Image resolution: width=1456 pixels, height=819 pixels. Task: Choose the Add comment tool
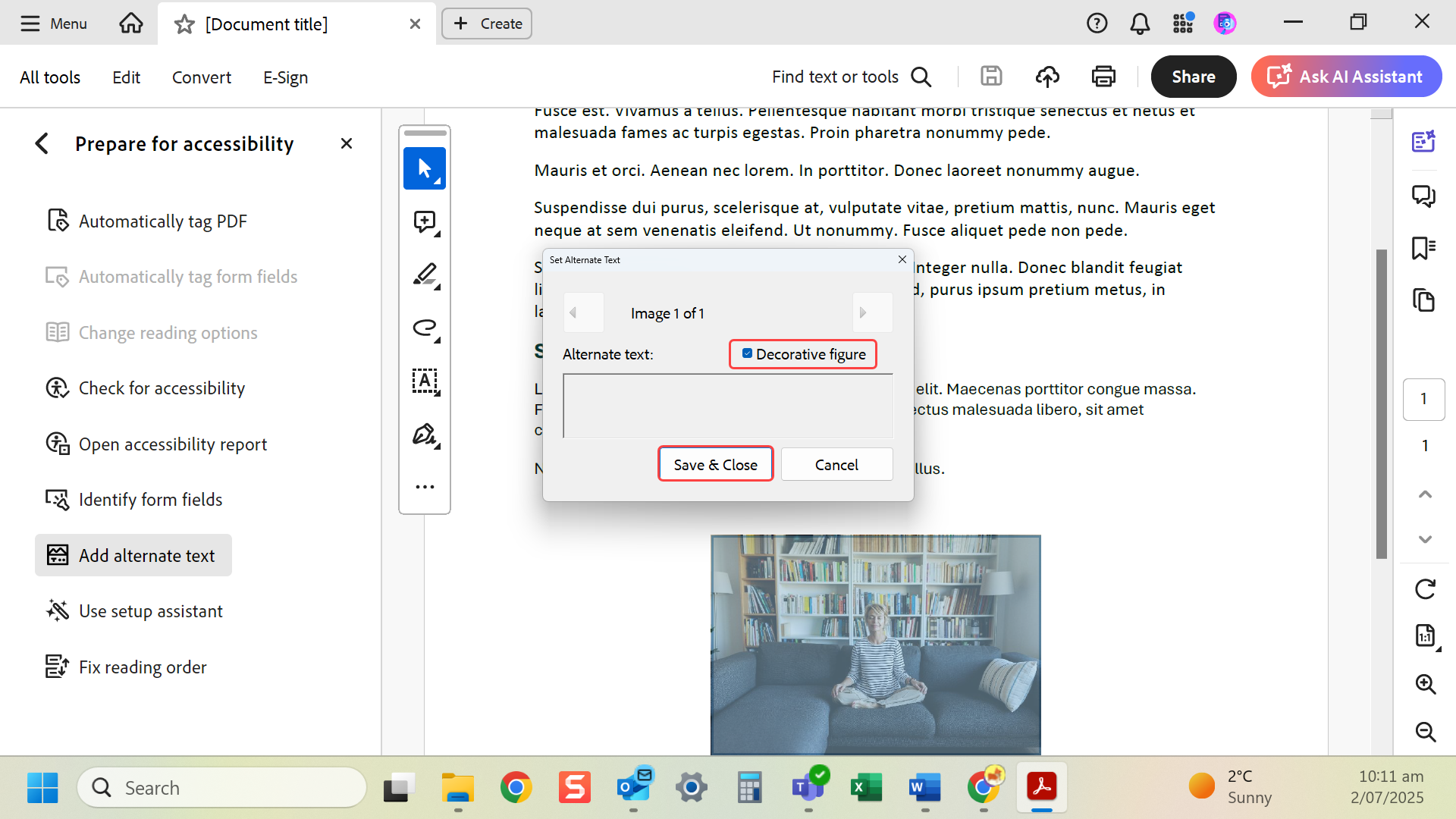click(x=425, y=222)
